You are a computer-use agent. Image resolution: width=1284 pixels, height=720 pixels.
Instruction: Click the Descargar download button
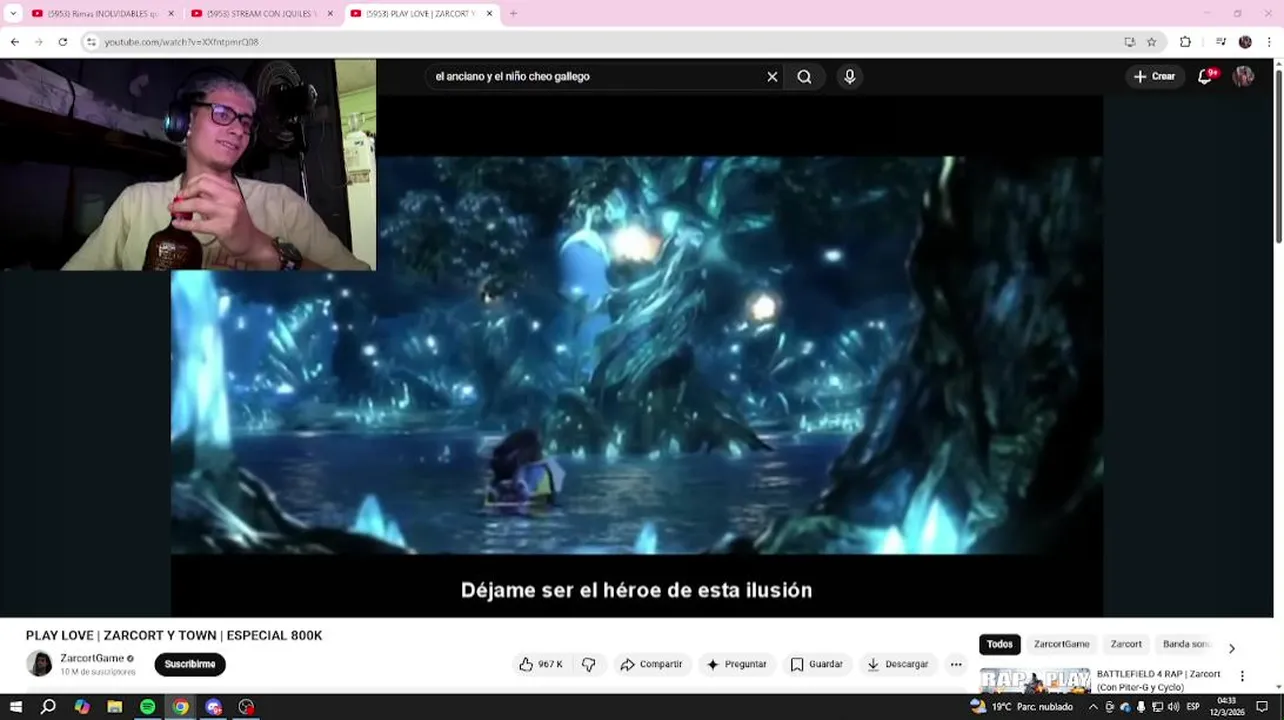[898, 664]
